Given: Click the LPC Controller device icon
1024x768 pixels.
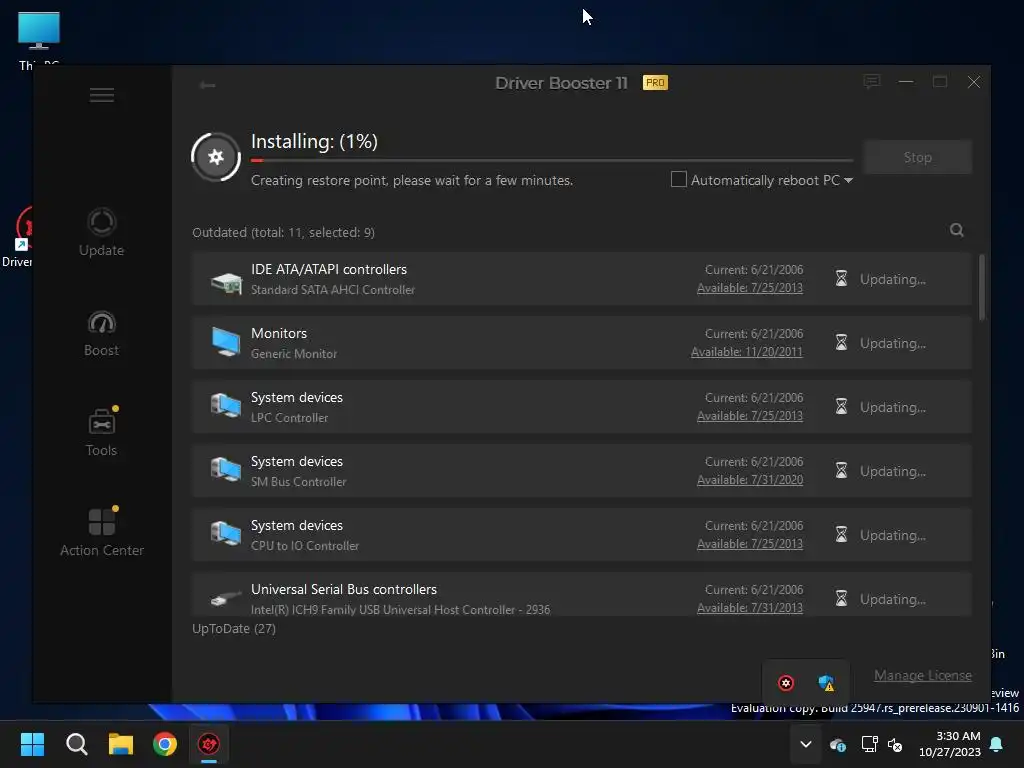Looking at the screenshot, I should tap(226, 405).
